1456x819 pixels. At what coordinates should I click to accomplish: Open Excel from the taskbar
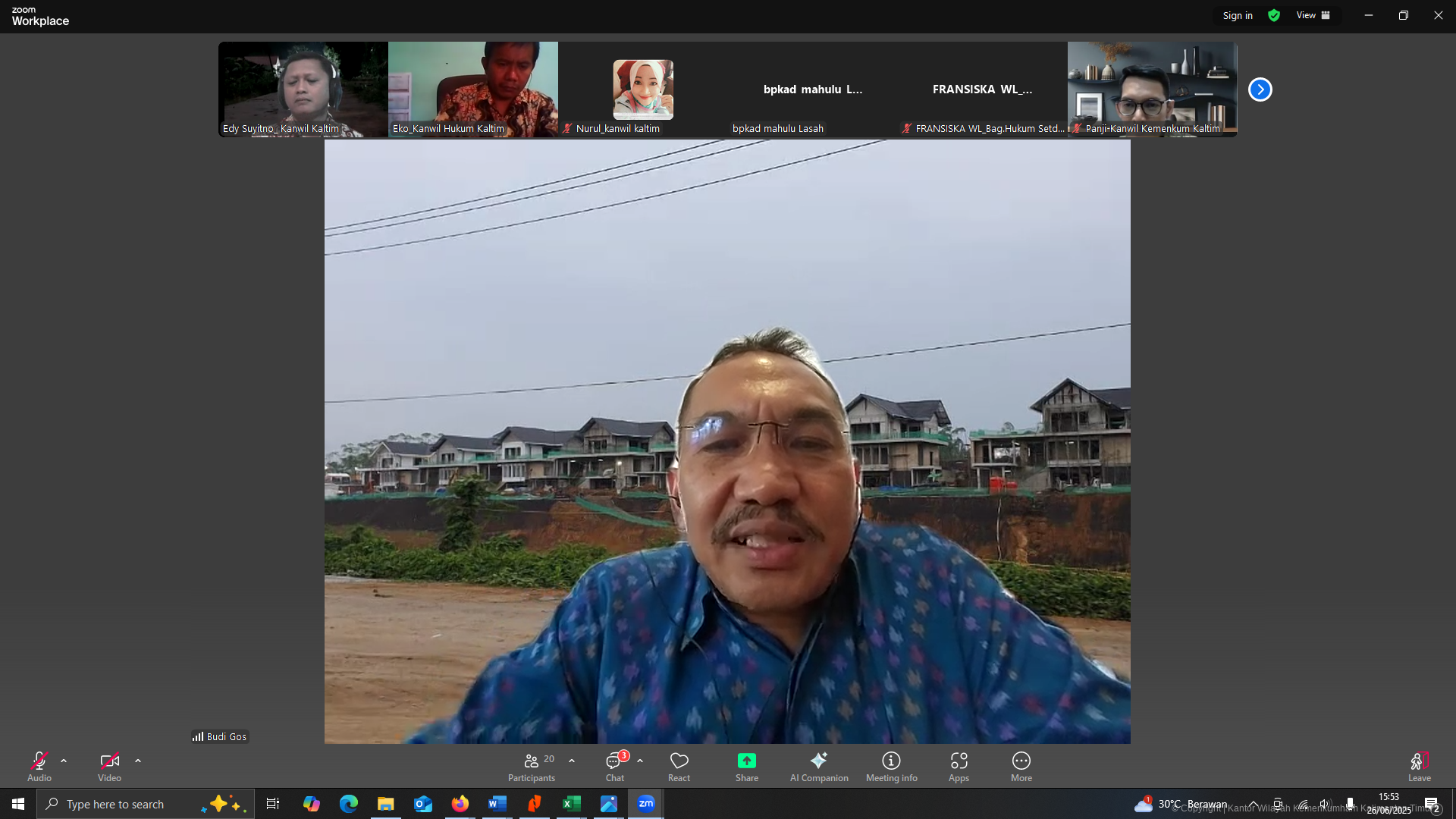[x=572, y=804]
